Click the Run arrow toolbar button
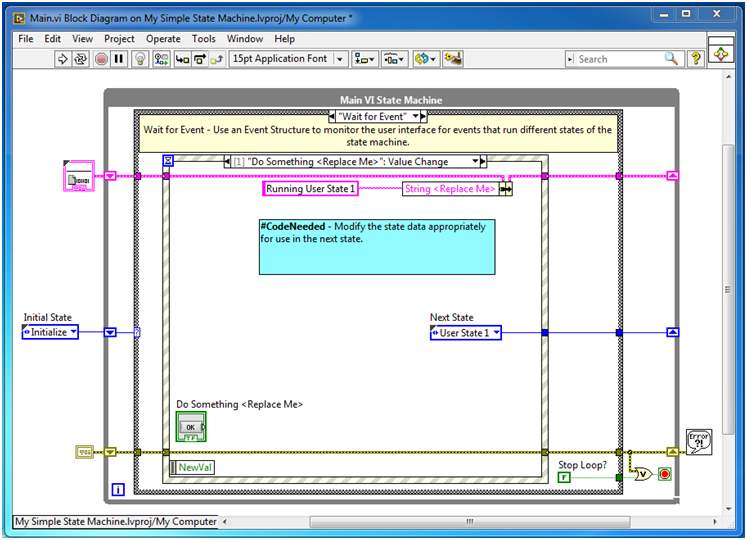747x540 pixels. [63, 59]
